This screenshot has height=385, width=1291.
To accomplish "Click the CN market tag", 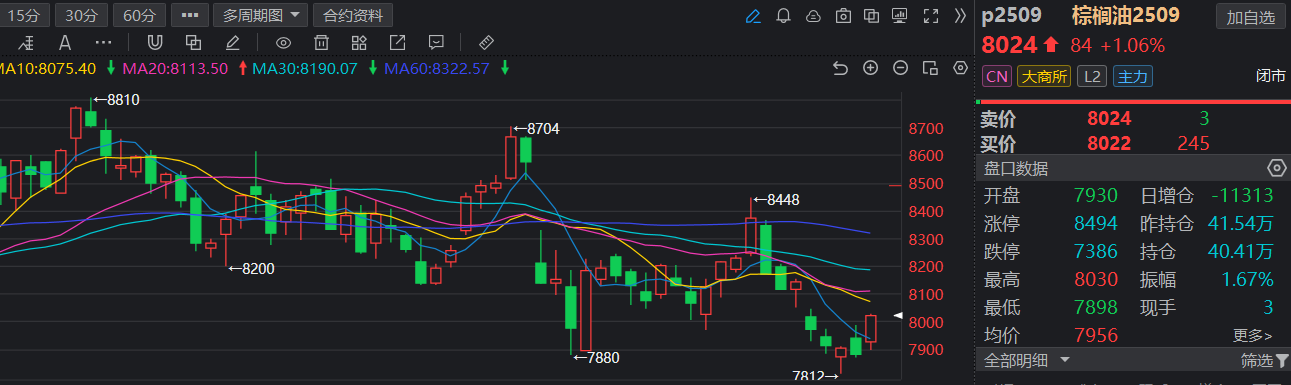I will click(997, 76).
